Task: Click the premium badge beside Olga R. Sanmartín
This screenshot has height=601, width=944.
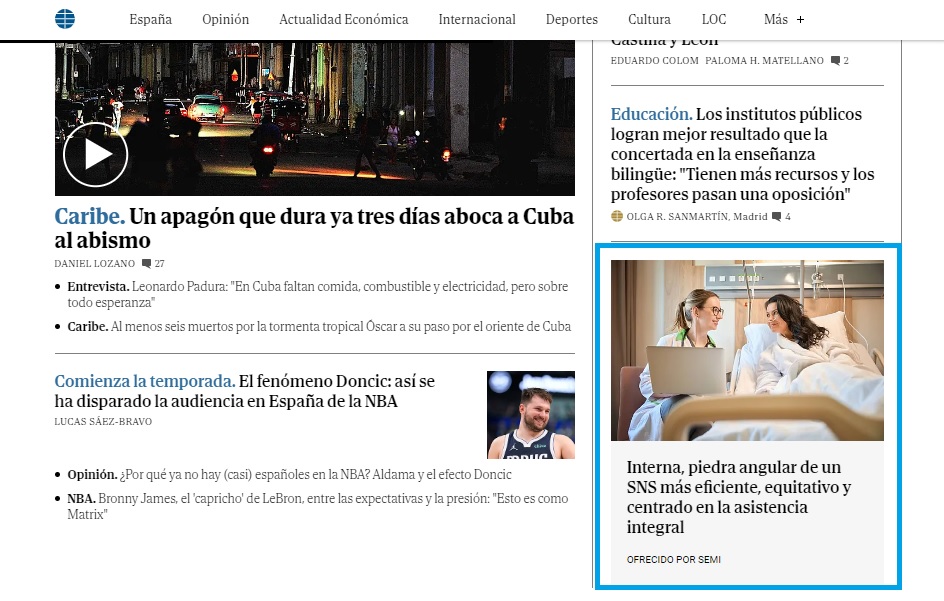Action: click(x=617, y=216)
